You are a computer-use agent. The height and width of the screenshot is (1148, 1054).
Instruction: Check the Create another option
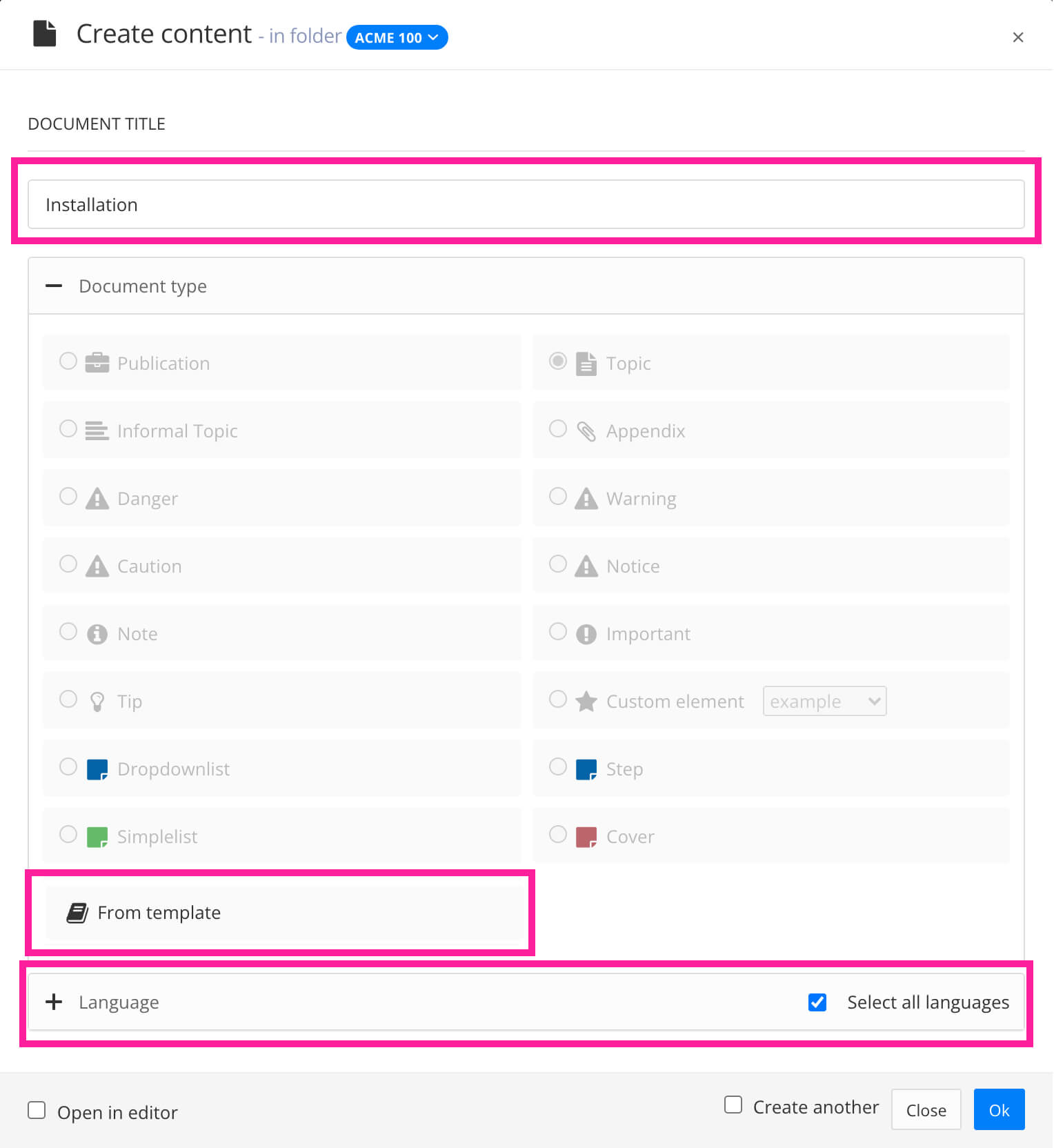733,1105
